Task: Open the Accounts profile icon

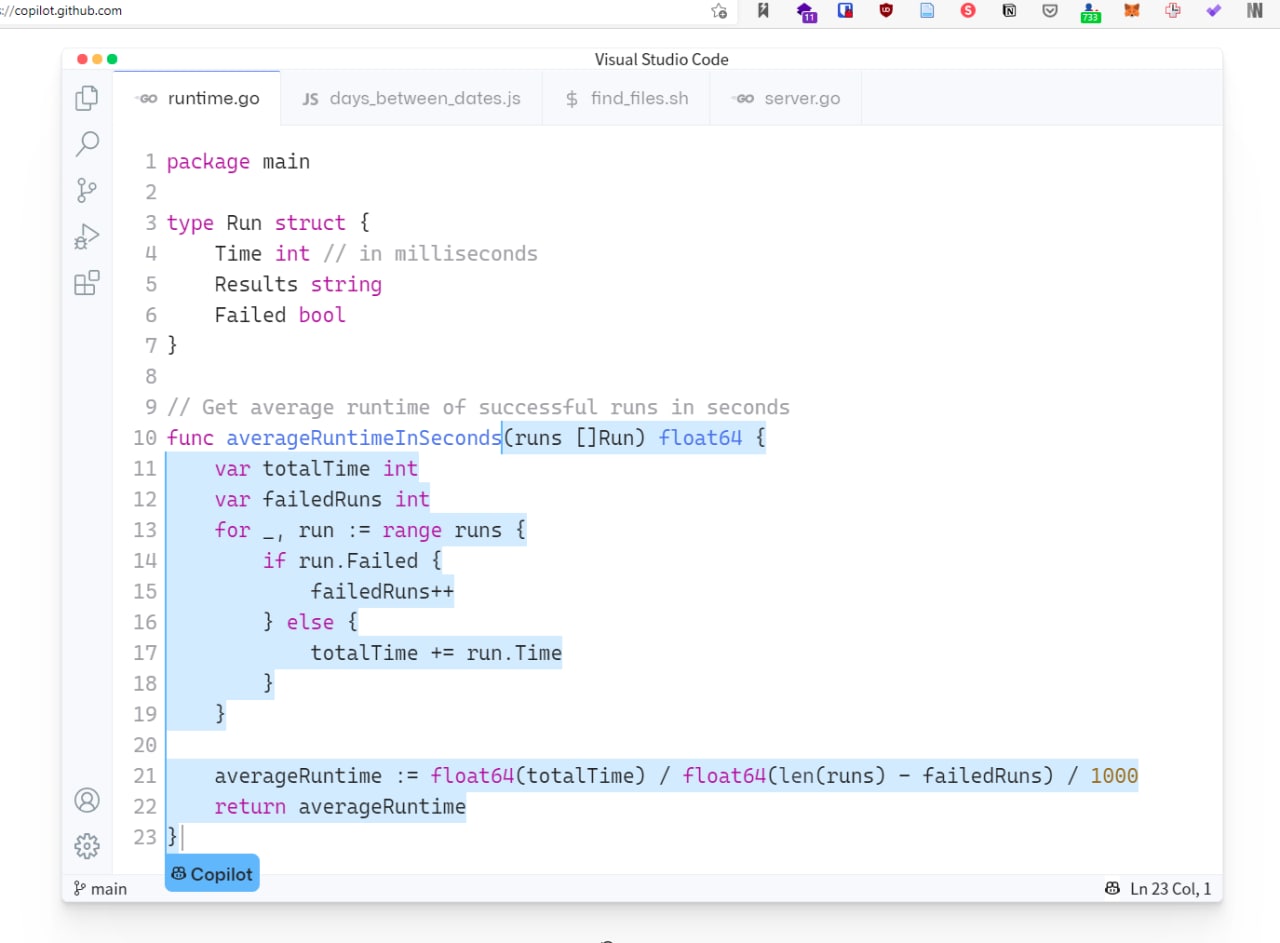Action: (87, 800)
